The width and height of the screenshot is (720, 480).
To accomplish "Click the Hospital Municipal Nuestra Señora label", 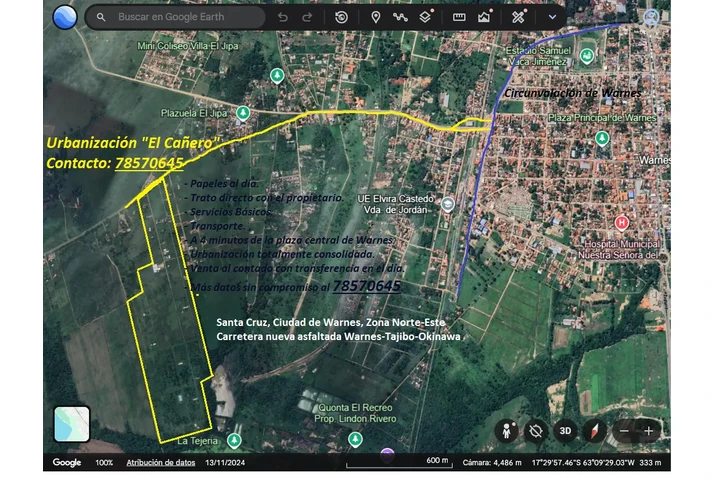I will click(619, 249).
